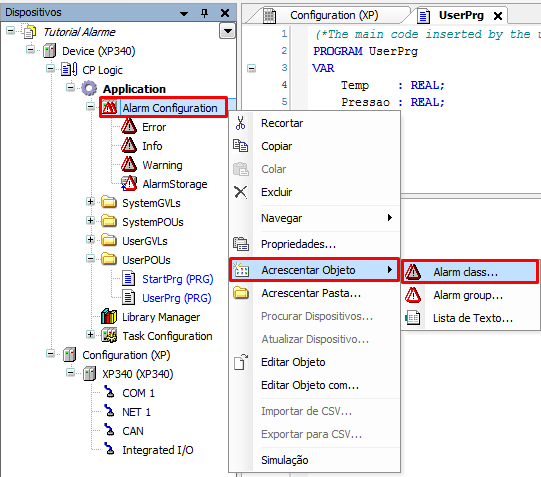This screenshot has width=541, height=477.
Task: Collapse the UserPOUs folder
Action: (x=90, y=258)
